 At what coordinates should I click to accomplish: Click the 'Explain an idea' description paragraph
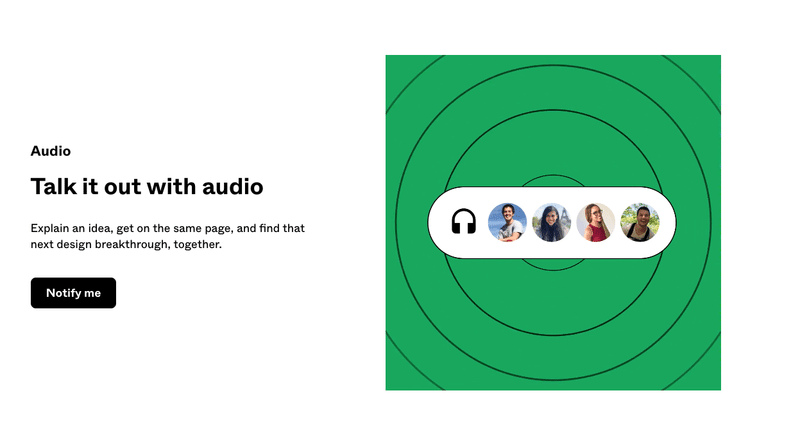pos(167,236)
